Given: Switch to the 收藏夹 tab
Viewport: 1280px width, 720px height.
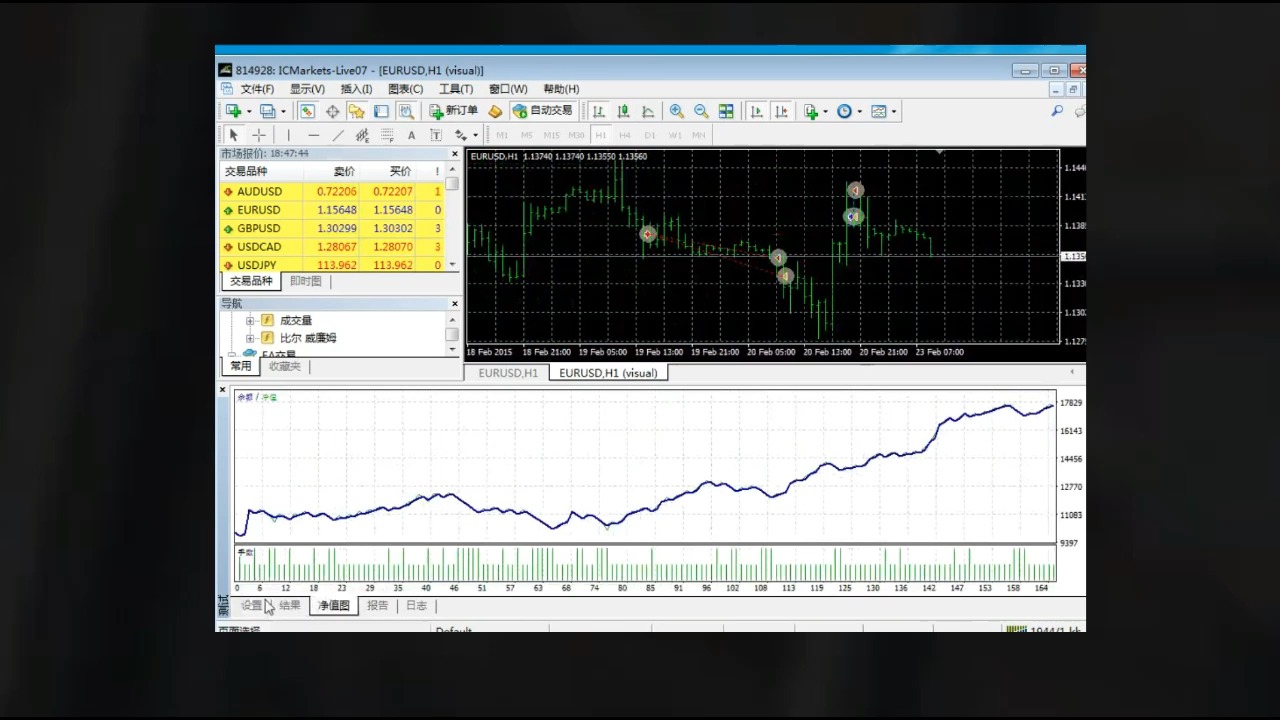Looking at the screenshot, I should click(x=285, y=366).
